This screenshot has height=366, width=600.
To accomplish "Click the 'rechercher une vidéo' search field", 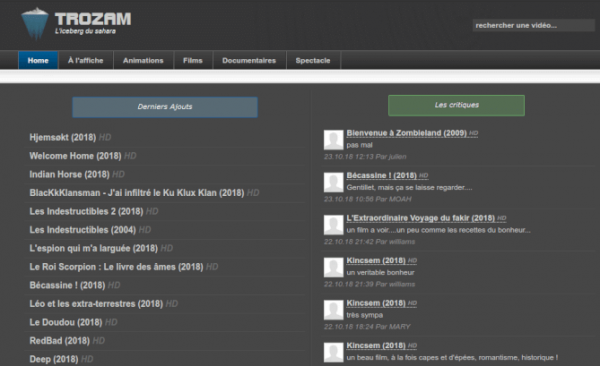I will 533,25.
